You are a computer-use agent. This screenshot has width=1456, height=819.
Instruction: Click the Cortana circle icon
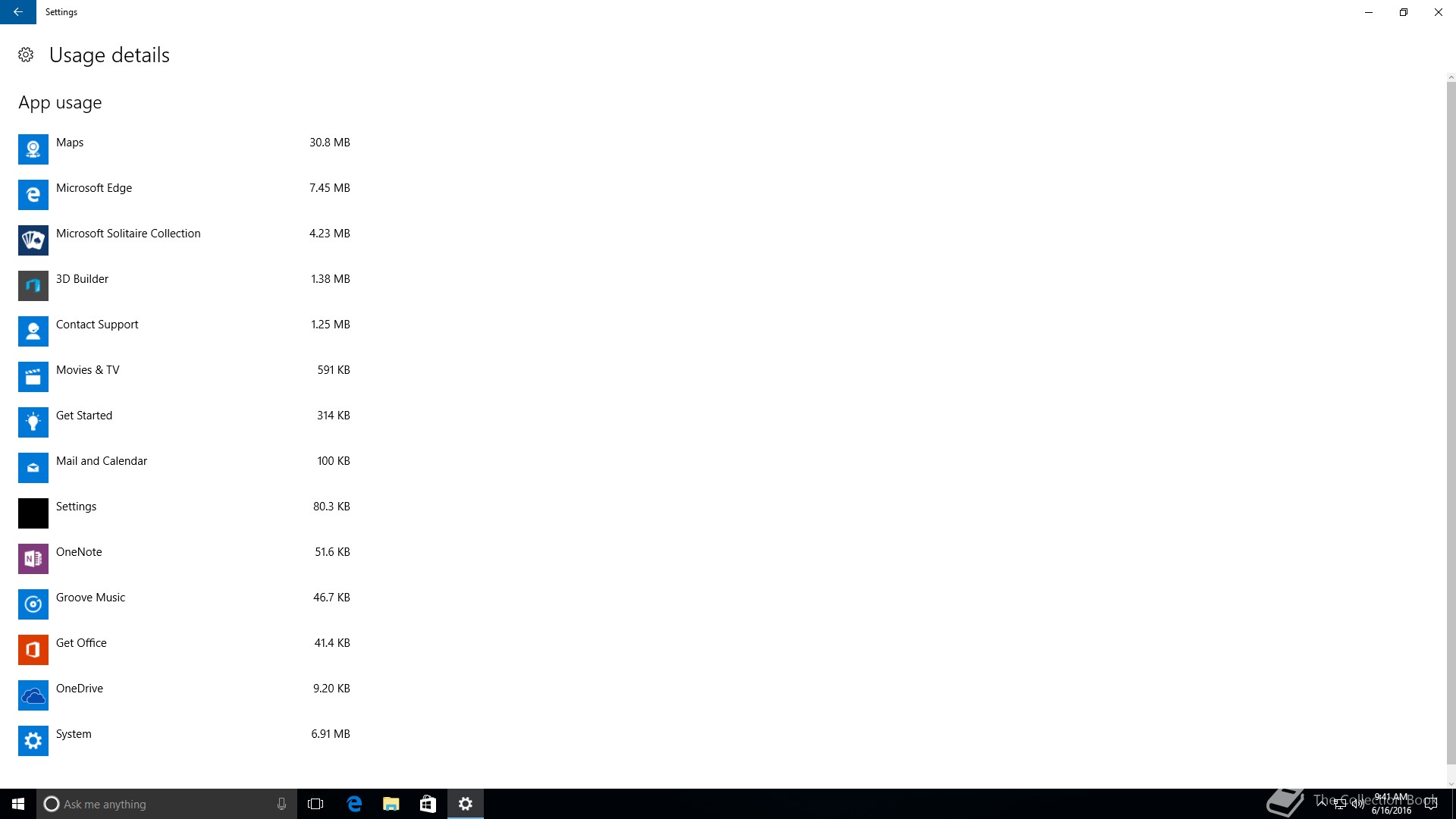point(52,804)
